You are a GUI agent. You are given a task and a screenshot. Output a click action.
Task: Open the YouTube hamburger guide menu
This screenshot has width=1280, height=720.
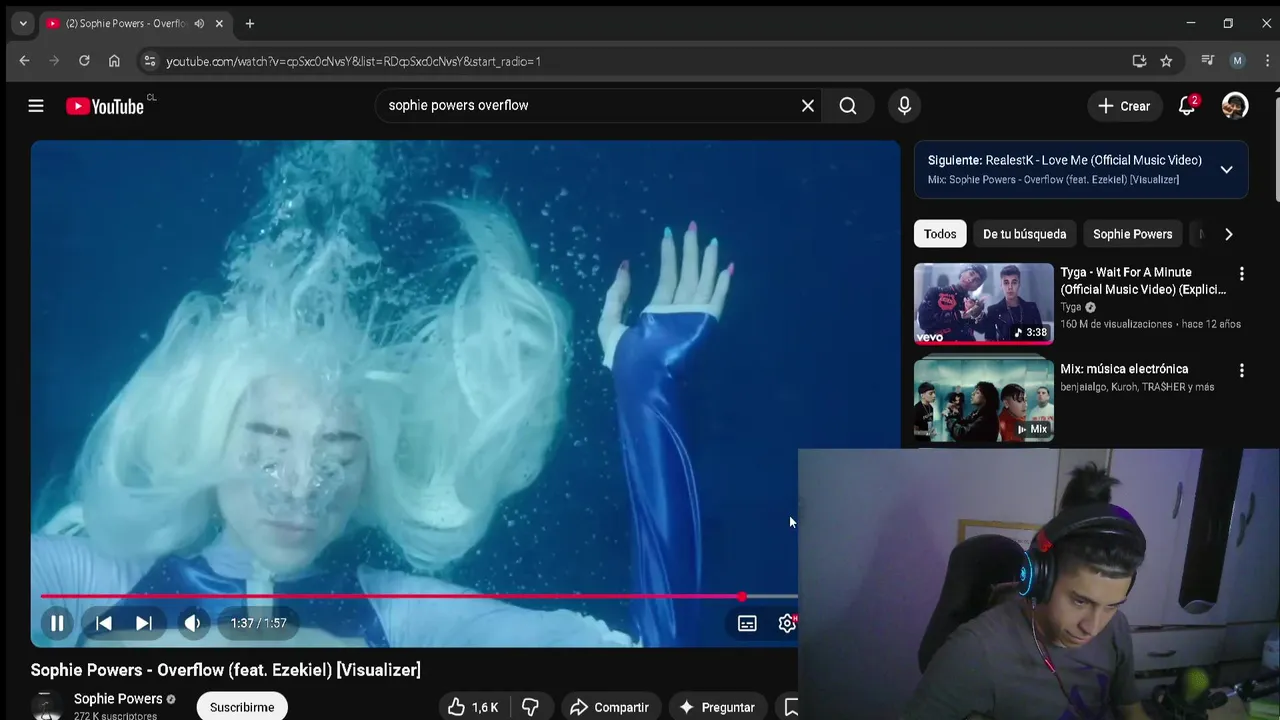tap(36, 106)
